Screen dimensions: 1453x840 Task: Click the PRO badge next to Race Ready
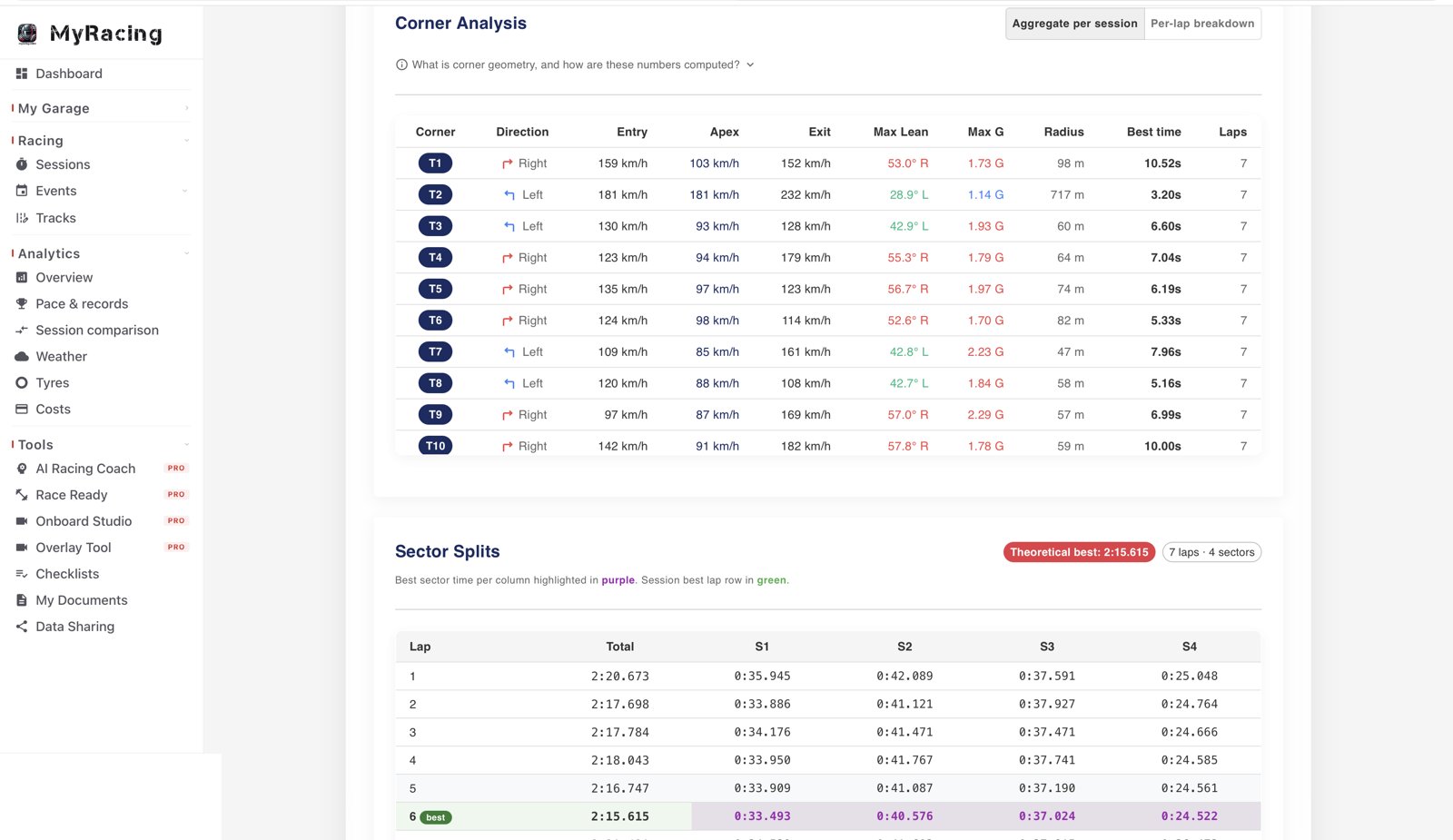pyautogui.click(x=176, y=495)
